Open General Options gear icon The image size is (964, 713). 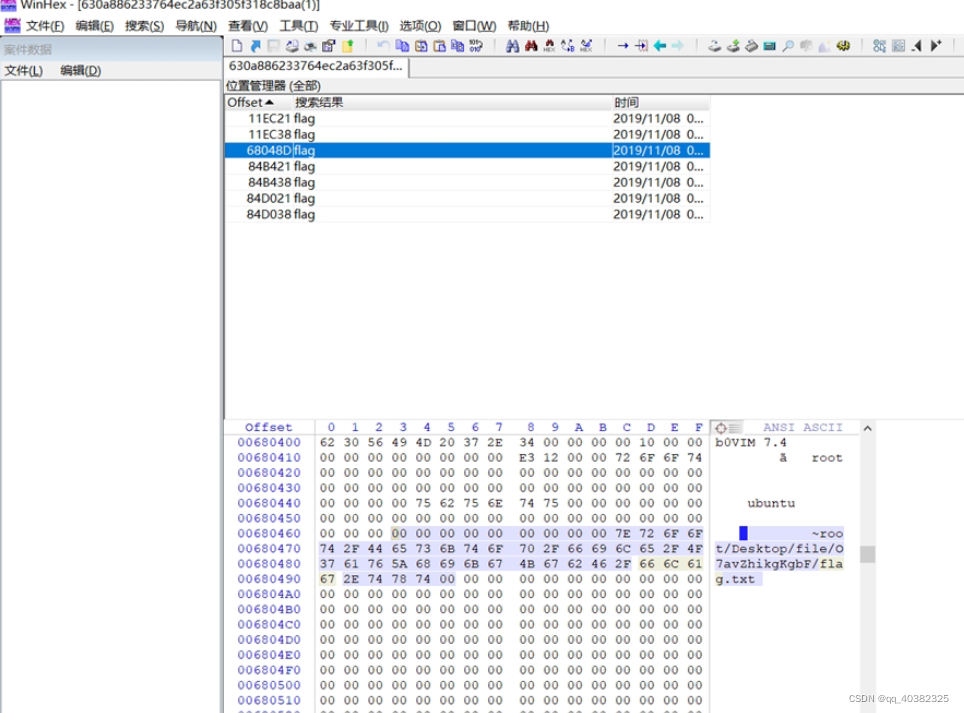pos(843,45)
